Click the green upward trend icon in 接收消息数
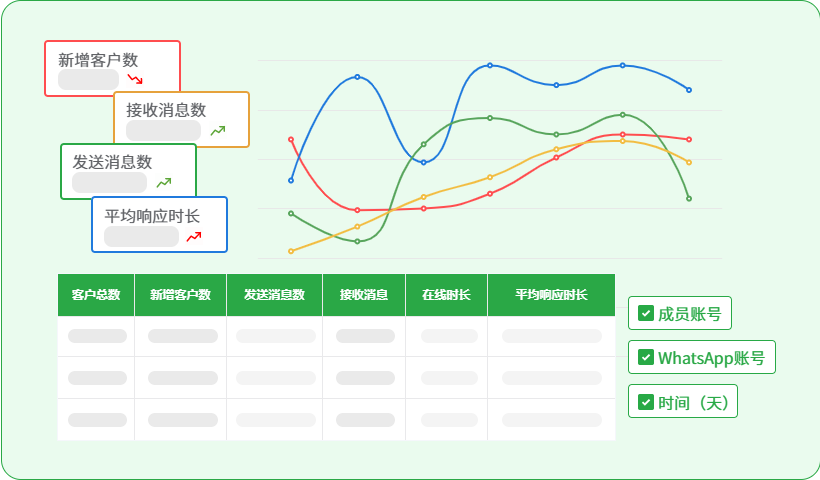 coord(217,130)
